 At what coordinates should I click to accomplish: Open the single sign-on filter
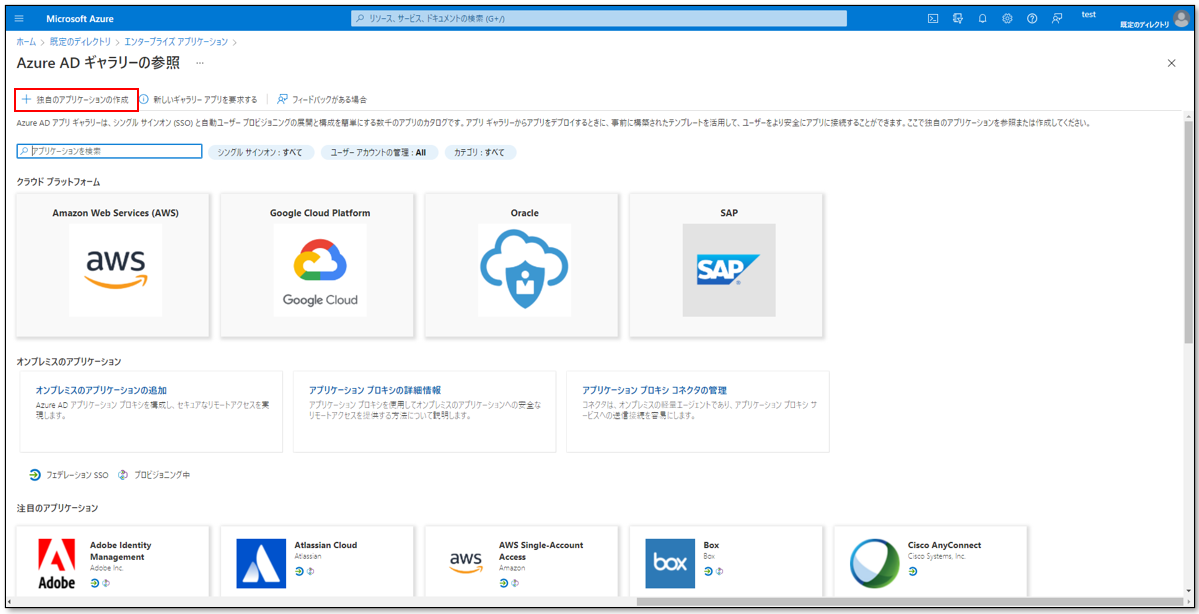(261, 152)
